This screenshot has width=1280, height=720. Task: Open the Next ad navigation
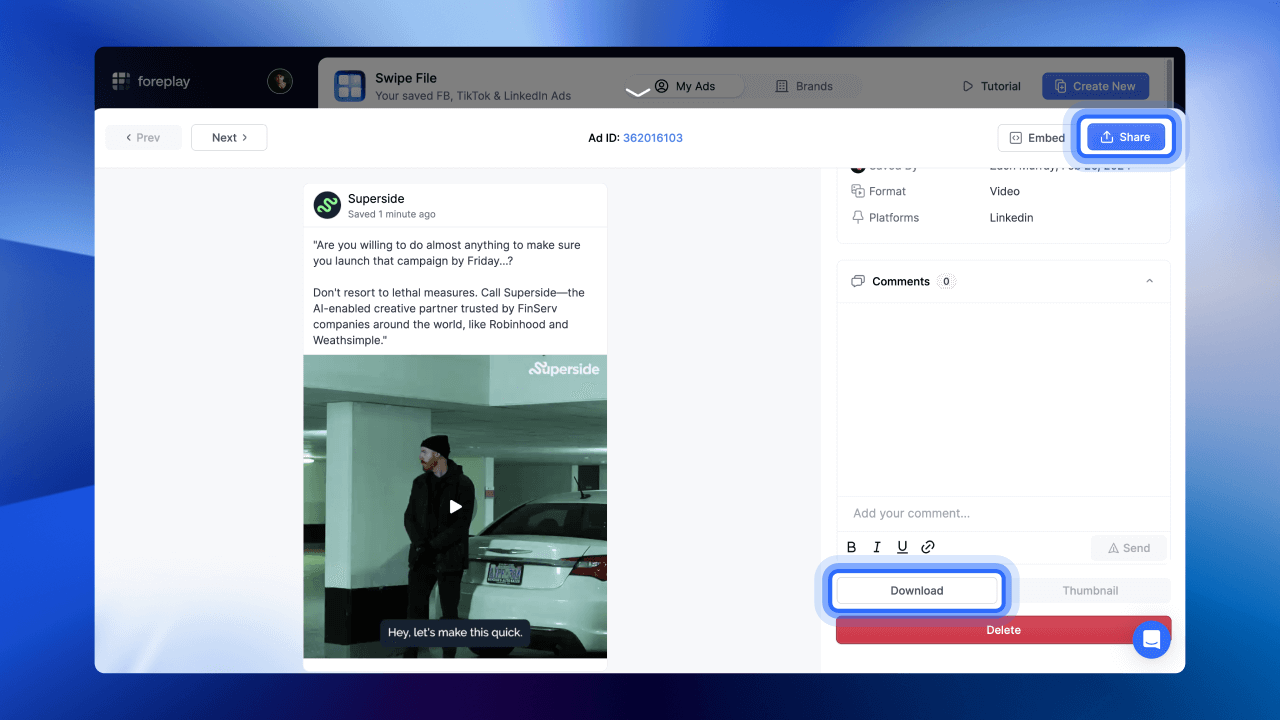coord(229,137)
